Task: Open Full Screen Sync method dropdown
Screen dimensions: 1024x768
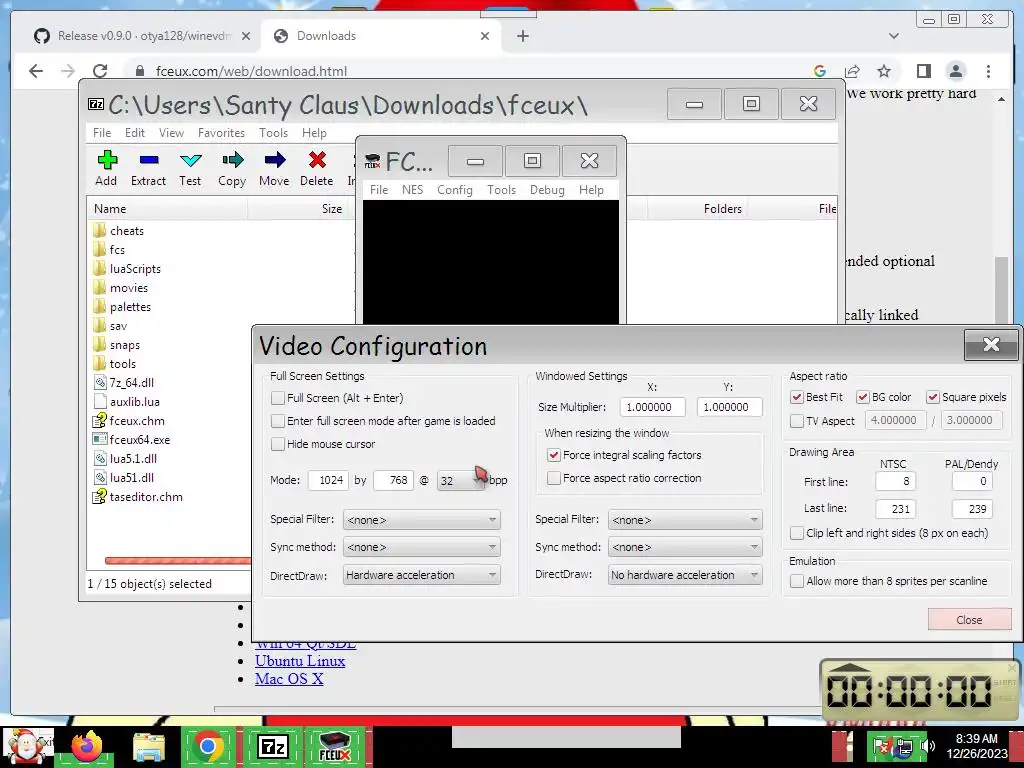Action: pyautogui.click(x=422, y=547)
